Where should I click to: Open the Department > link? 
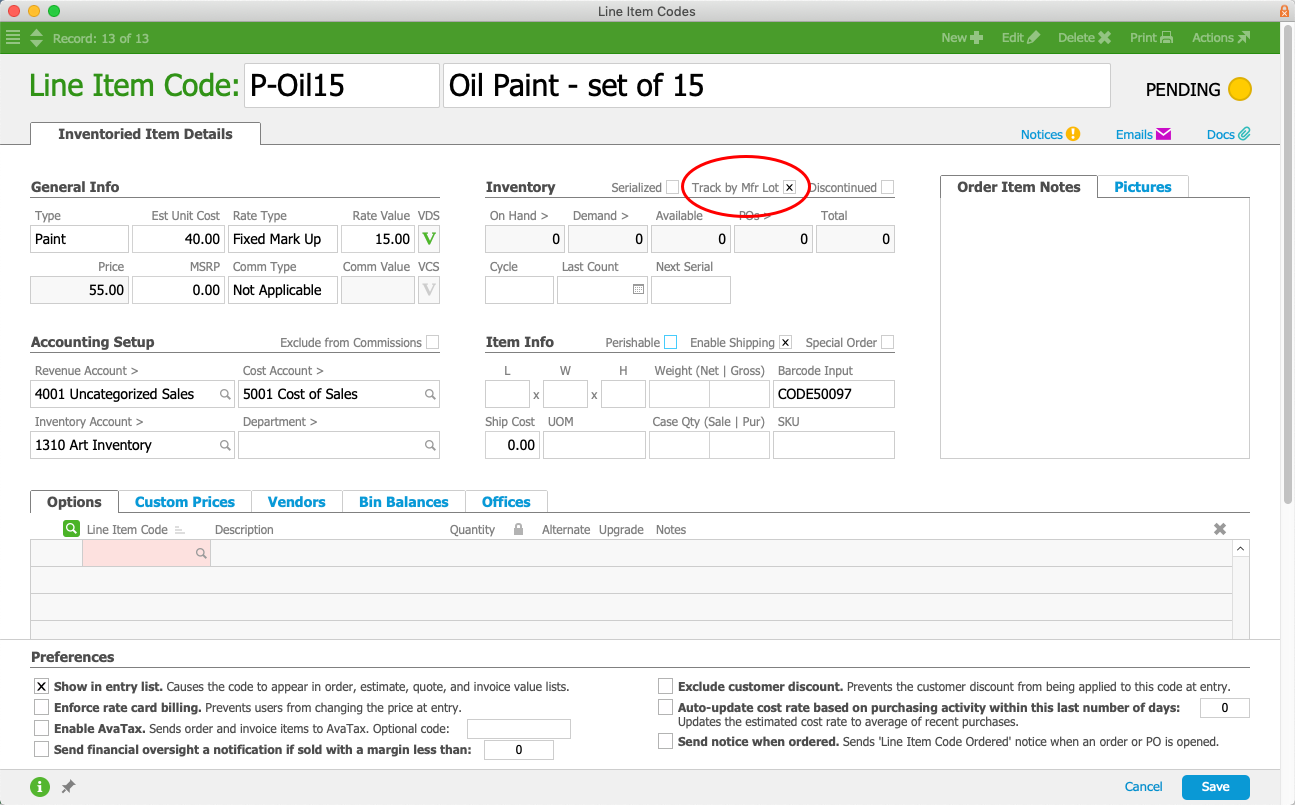click(x=280, y=422)
